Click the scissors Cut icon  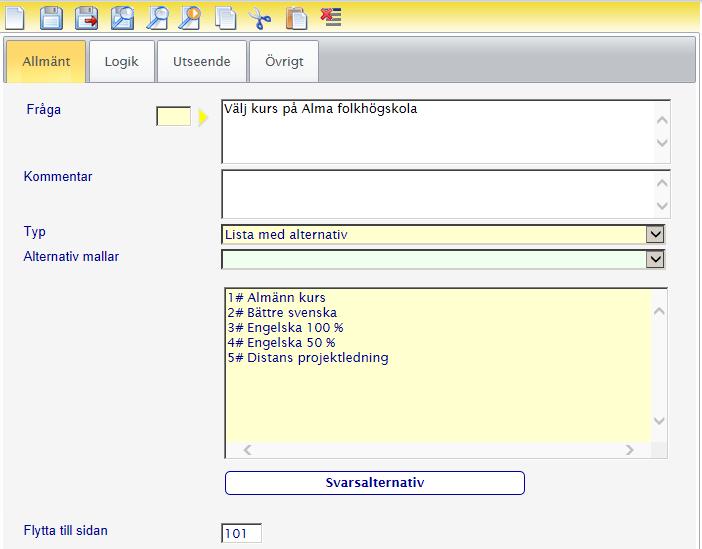click(x=260, y=19)
